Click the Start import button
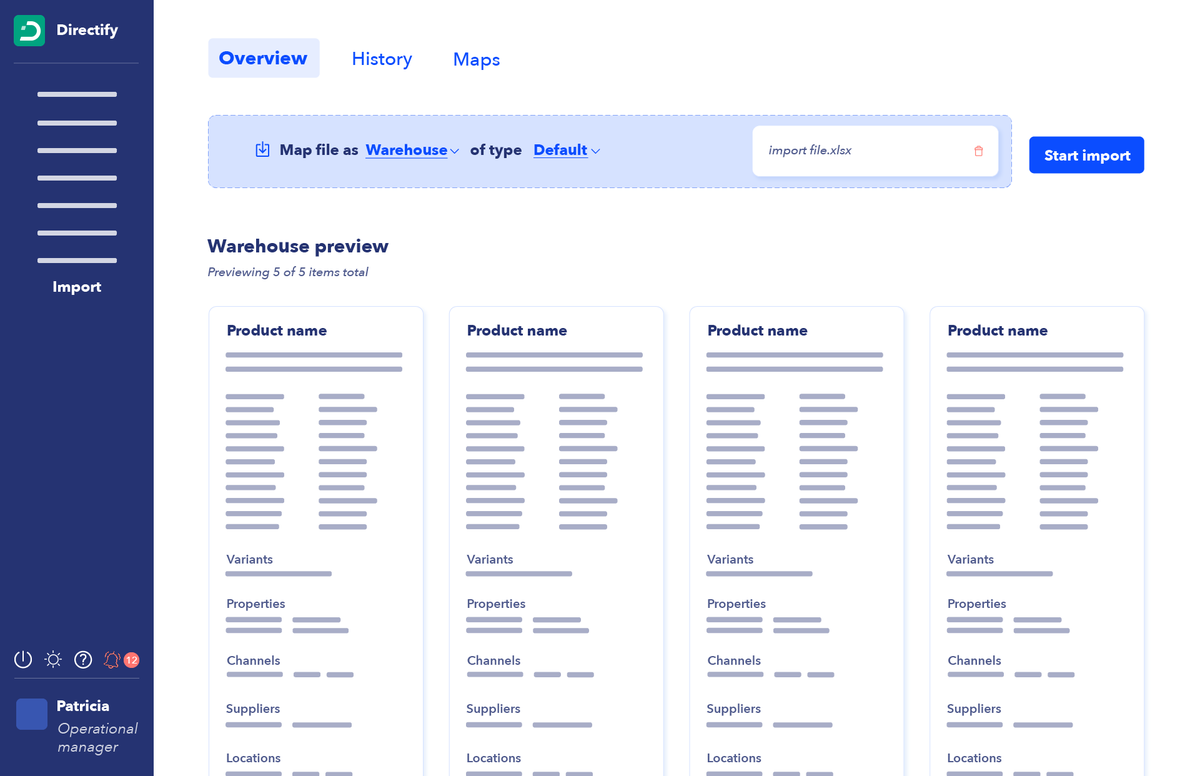 click(1087, 155)
